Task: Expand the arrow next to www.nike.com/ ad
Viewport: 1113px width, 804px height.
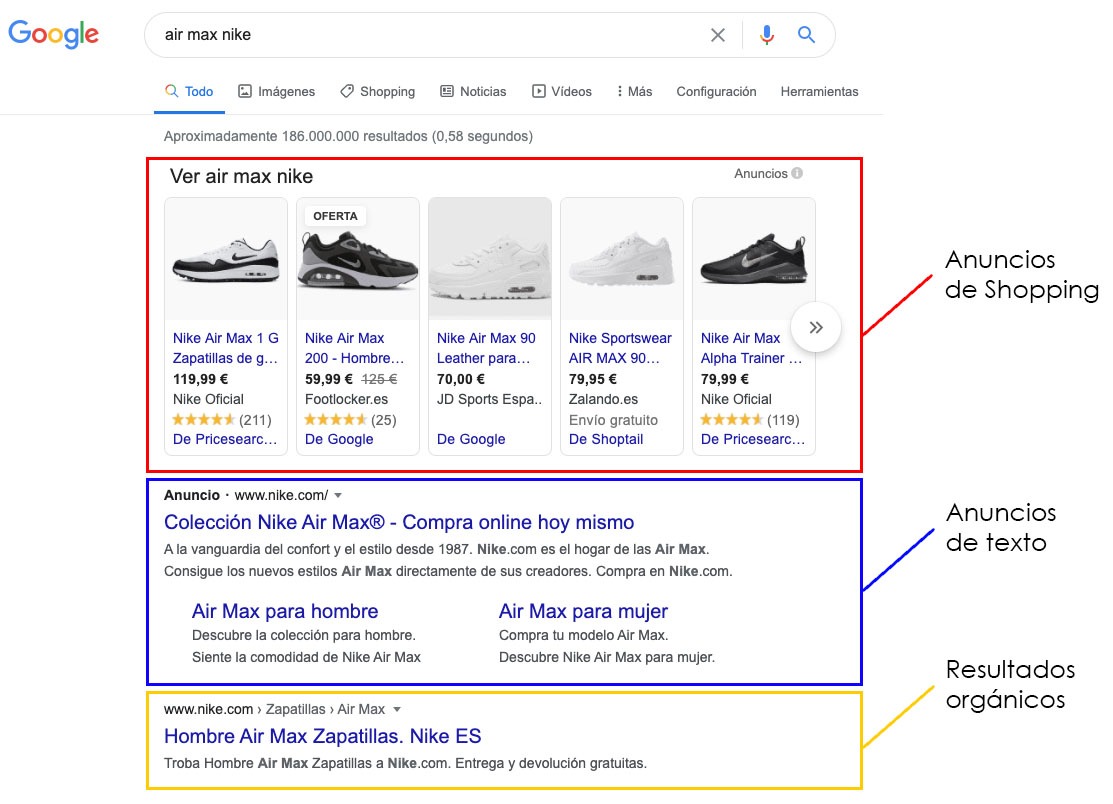Action: pos(338,495)
